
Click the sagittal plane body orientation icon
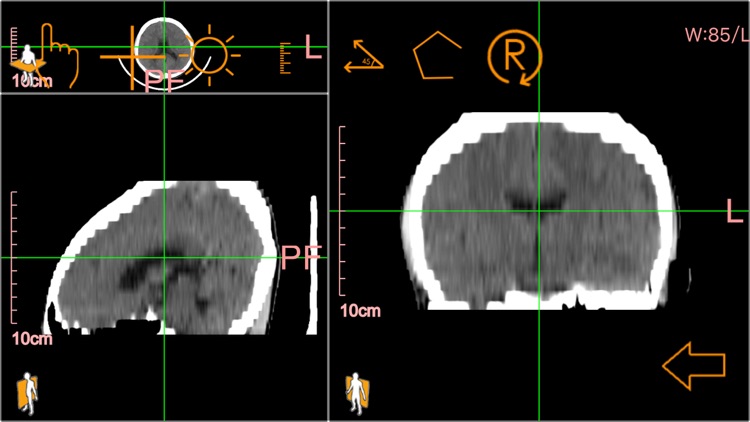coord(27,394)
